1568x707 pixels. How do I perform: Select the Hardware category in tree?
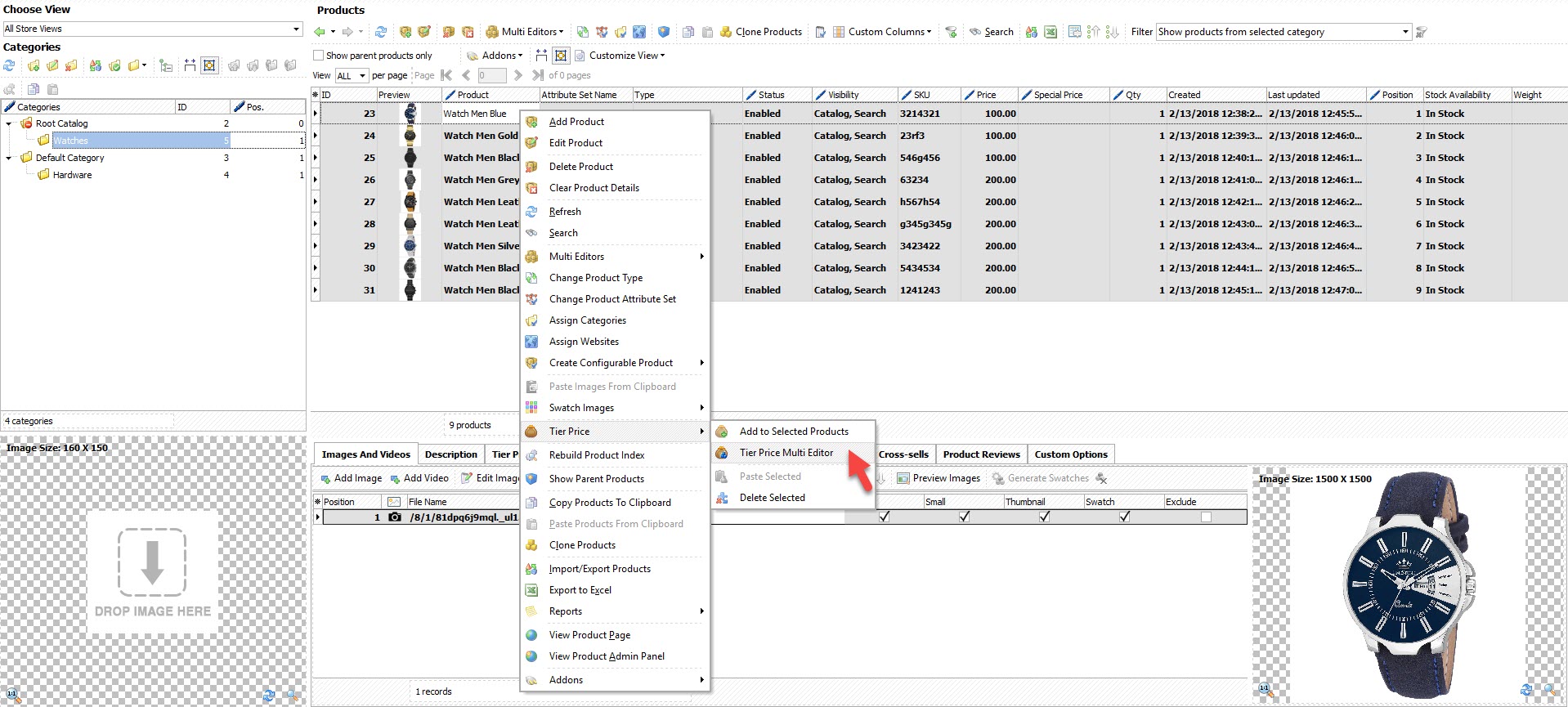pyautogui.click(x=72, y=175)
